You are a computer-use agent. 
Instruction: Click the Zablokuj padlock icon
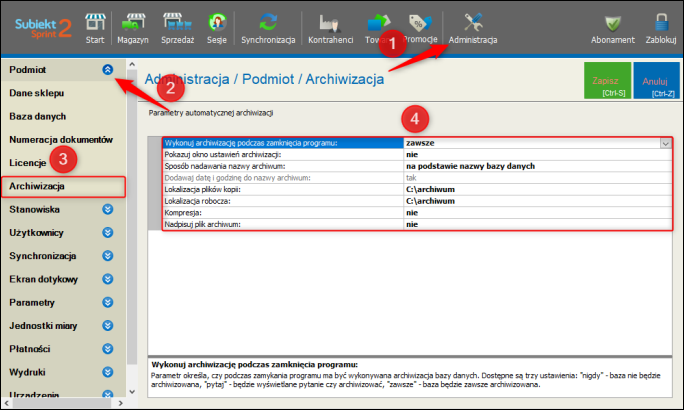pos(661,23)
